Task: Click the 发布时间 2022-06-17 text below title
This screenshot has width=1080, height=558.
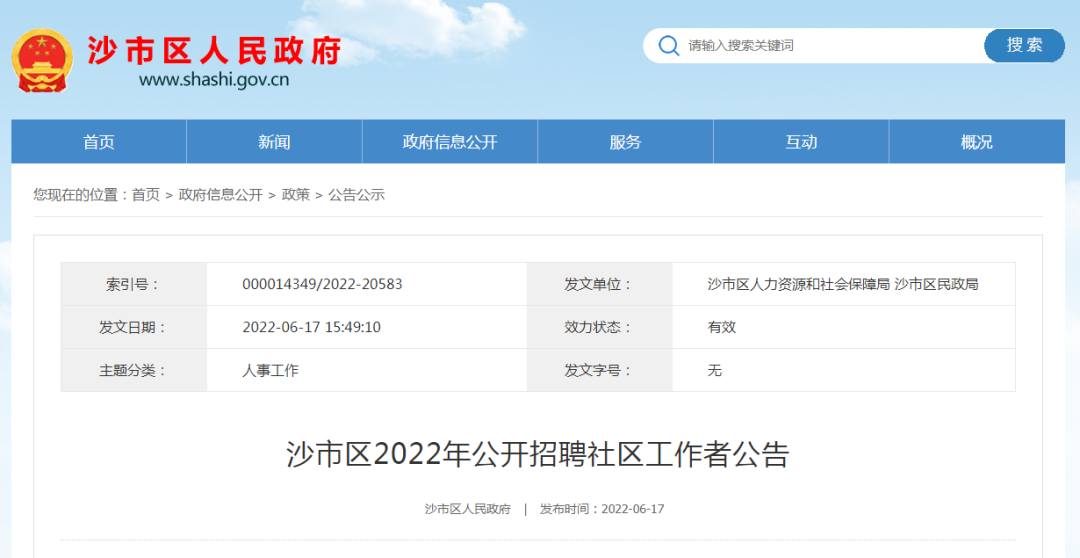Action: click(602, 509)
